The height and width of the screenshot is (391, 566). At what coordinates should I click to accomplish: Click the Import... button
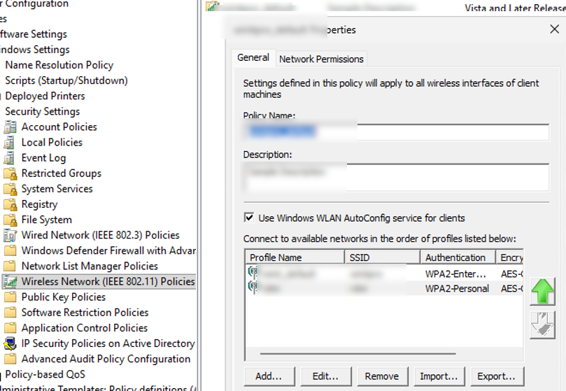(x=439, y=376)
